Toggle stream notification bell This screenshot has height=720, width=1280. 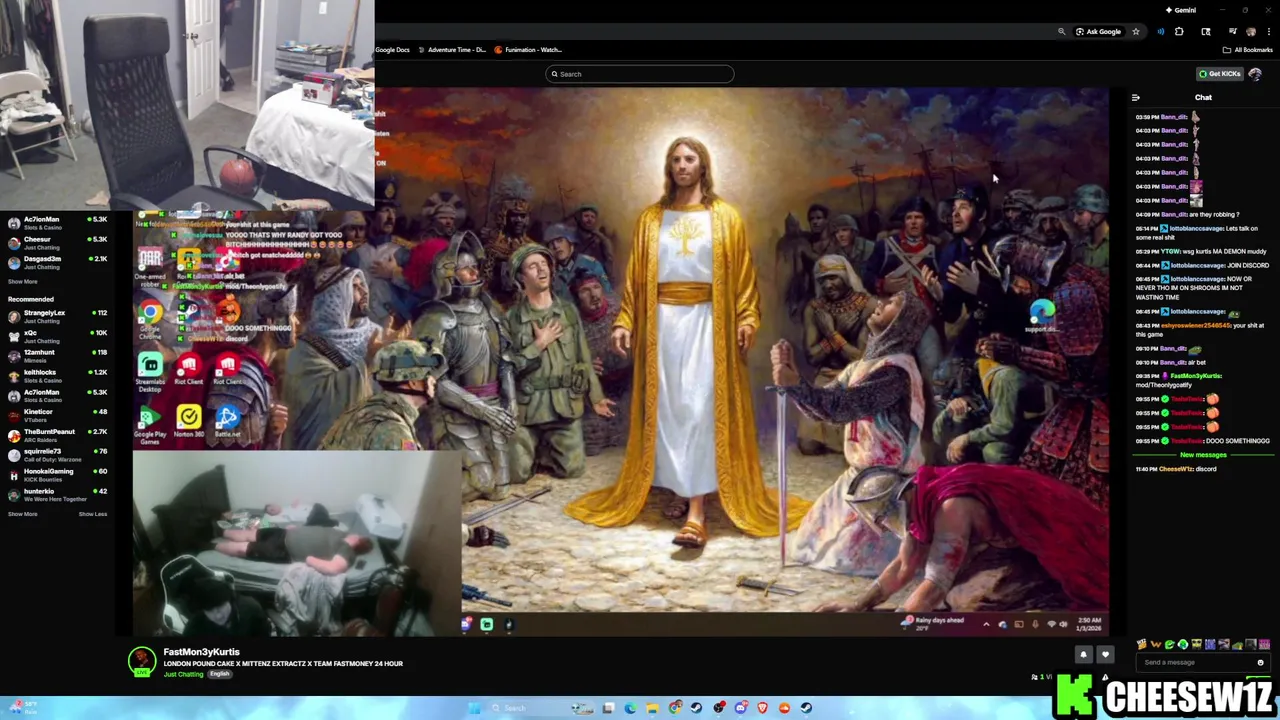pos(1083,655)
